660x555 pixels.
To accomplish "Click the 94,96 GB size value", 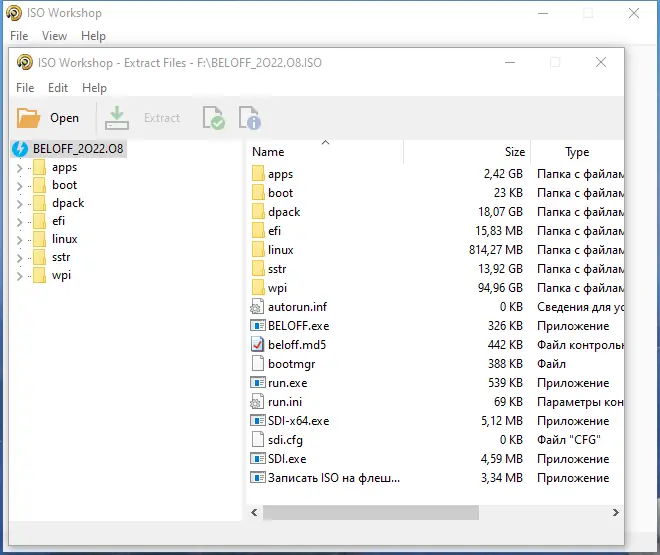I will 500,288.
